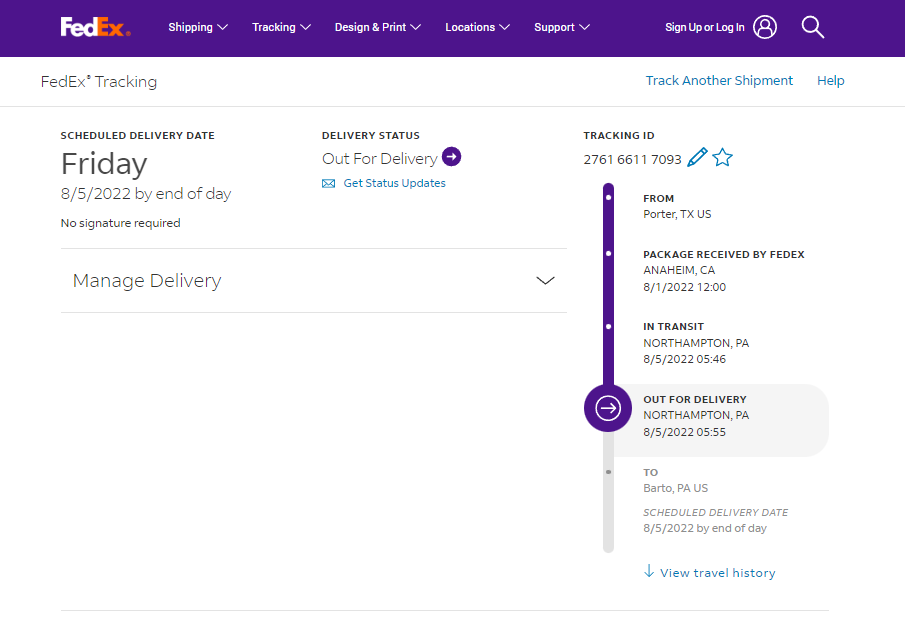Click the Out For Delivery status arrow icon
Image resolution: width=905 pixels, height=634 pixels.
coord(451,156)
